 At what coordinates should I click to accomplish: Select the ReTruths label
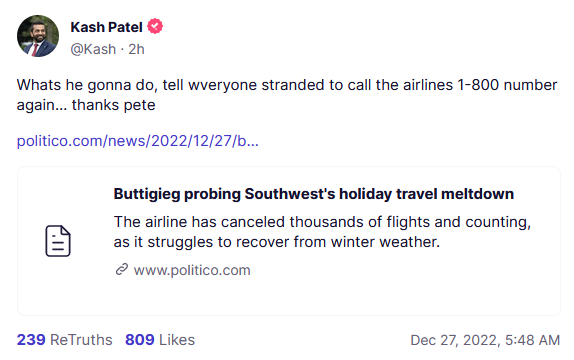81,340
